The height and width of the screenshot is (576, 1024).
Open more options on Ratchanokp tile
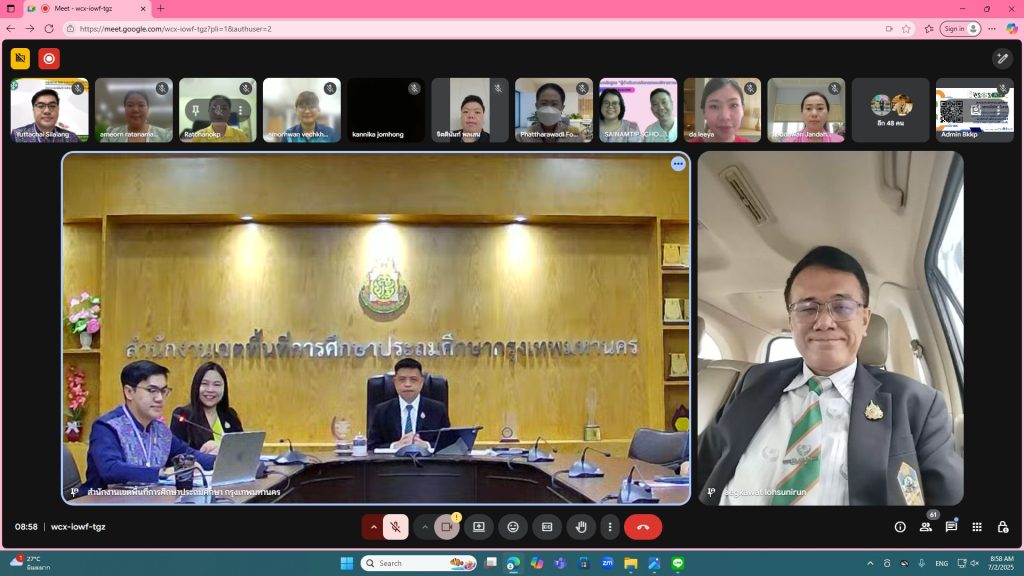tap(240, 110)
